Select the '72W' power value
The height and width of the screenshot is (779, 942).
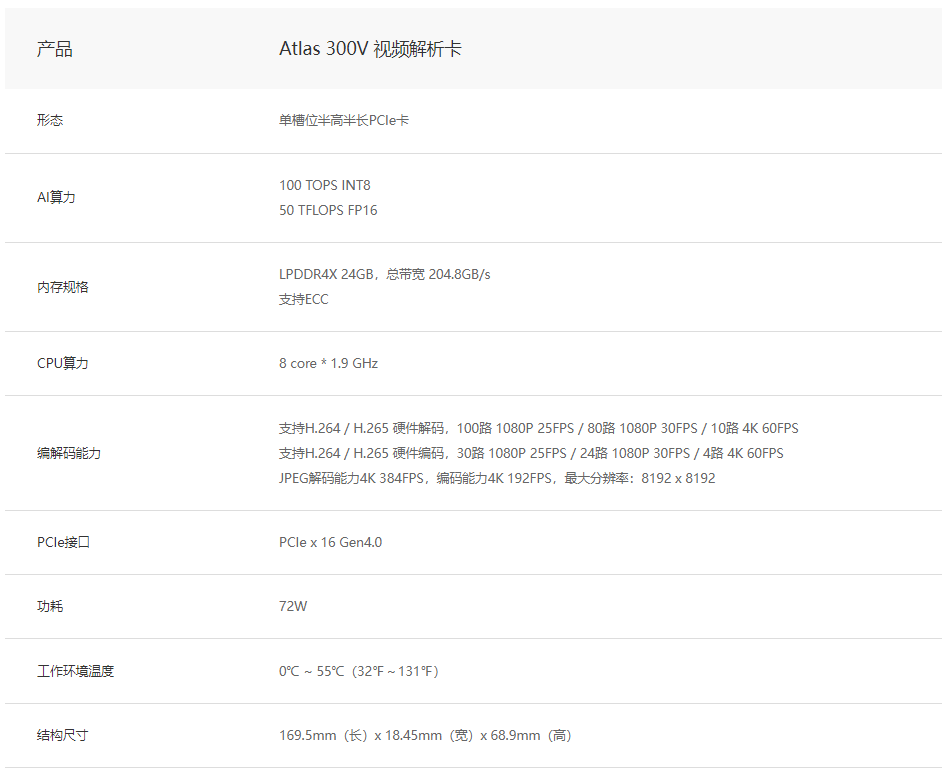[293, 607]
